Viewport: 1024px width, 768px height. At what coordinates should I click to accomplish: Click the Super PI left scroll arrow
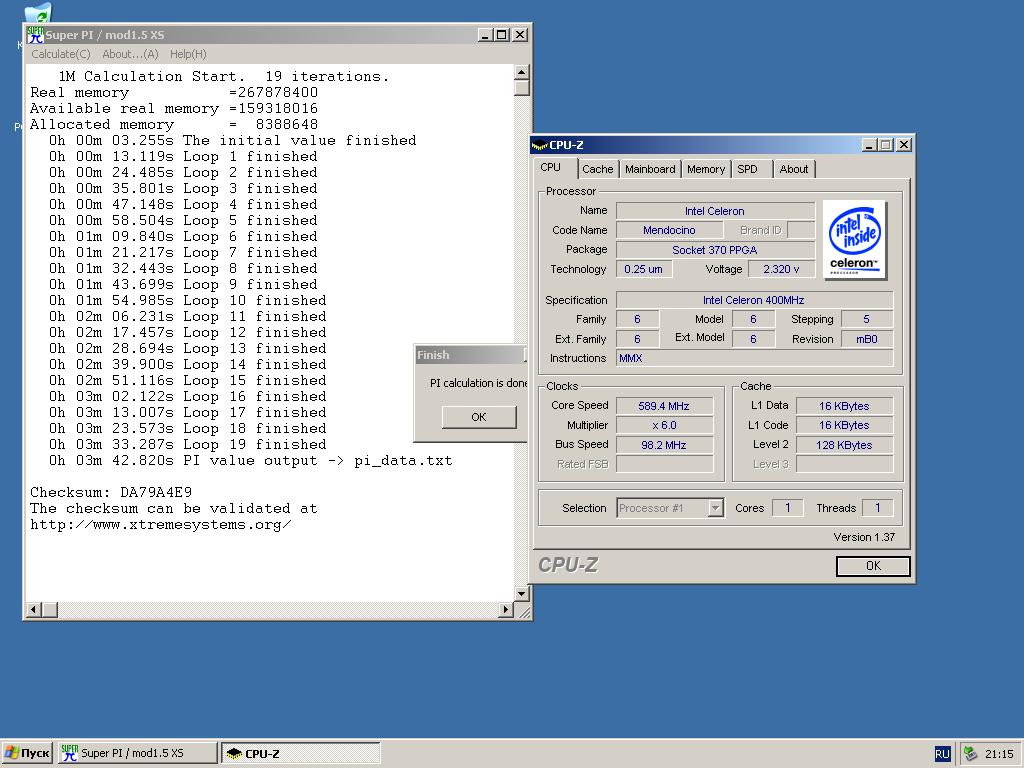[x=34, y=610]
